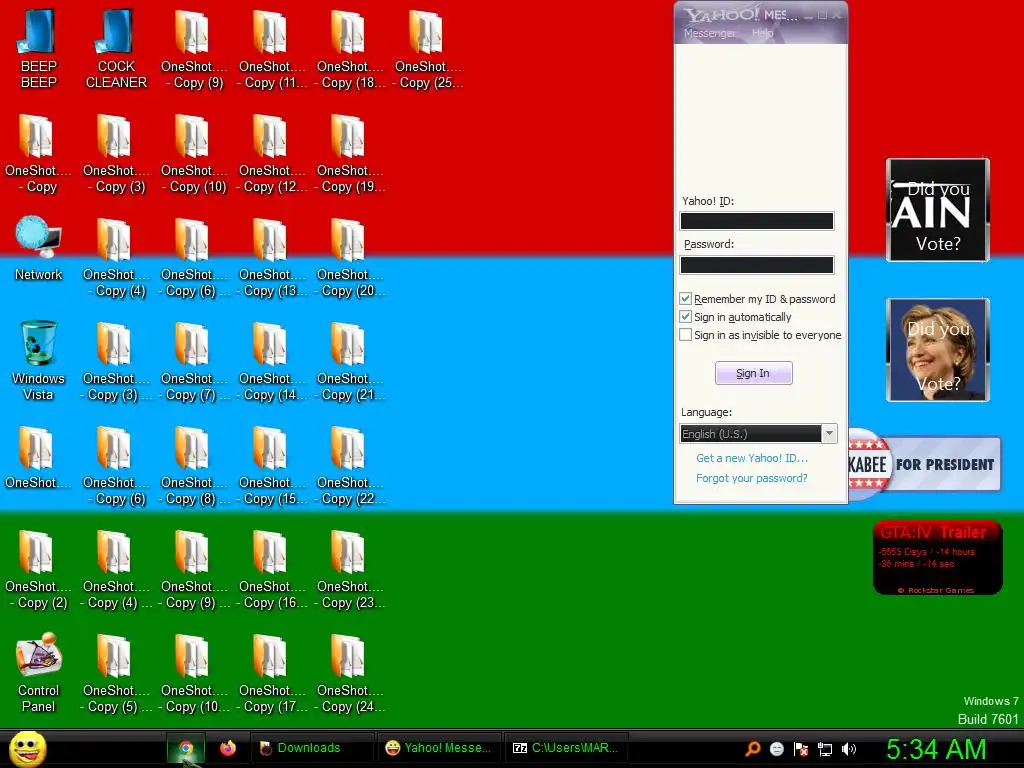Select the OneShot Copy (2) folder
Image resolution: width=1024 pixels, height=768 pixels.
[38, 569]
